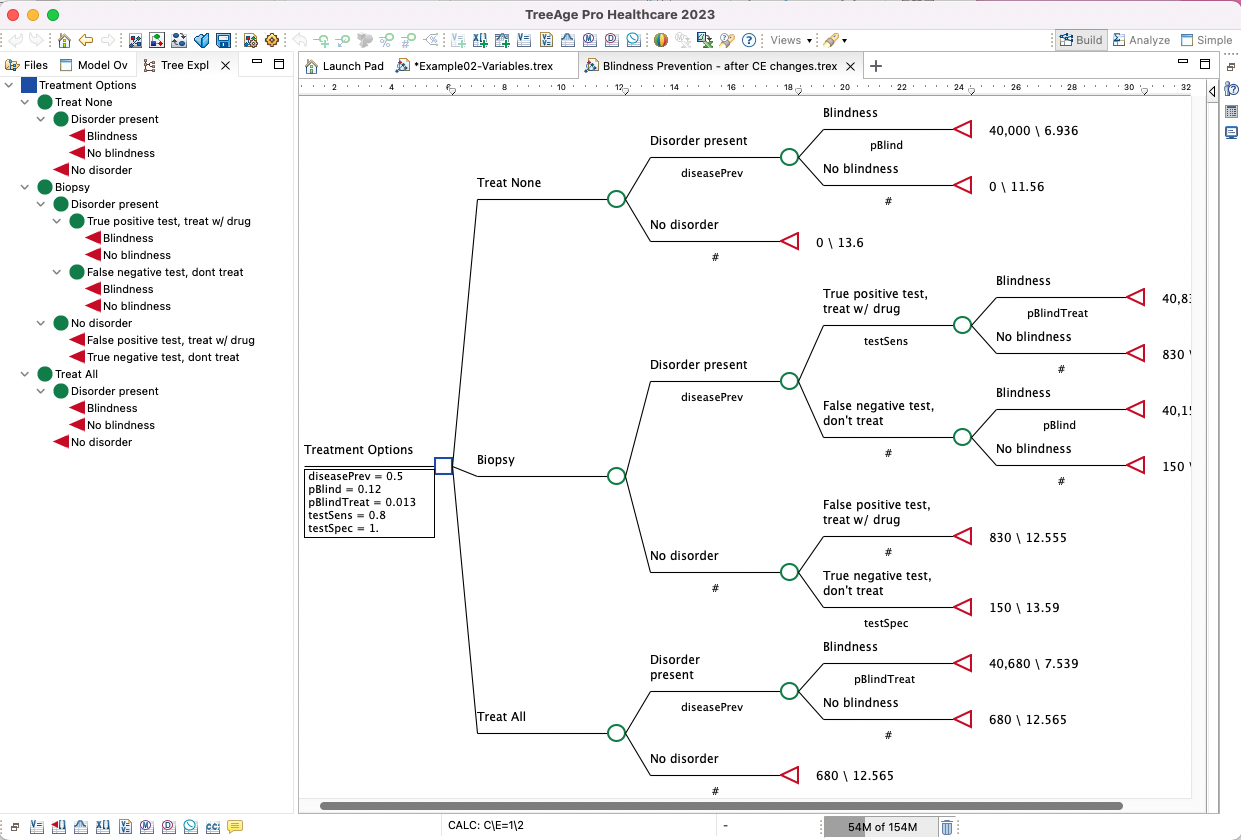Click the Help question mark icon
This screenshot has width=1241, height=840.
pos(747,40)
